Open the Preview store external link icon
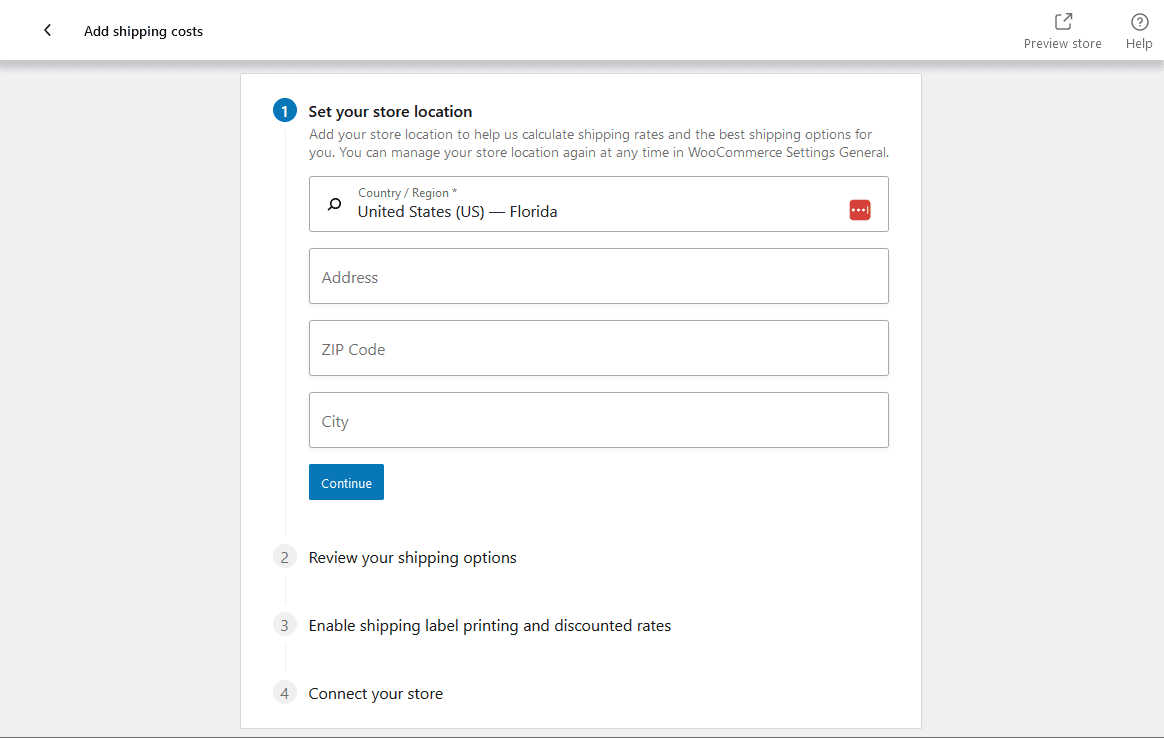Image resolution: width=1164 pixels, height=738 pixels. 1063,21
